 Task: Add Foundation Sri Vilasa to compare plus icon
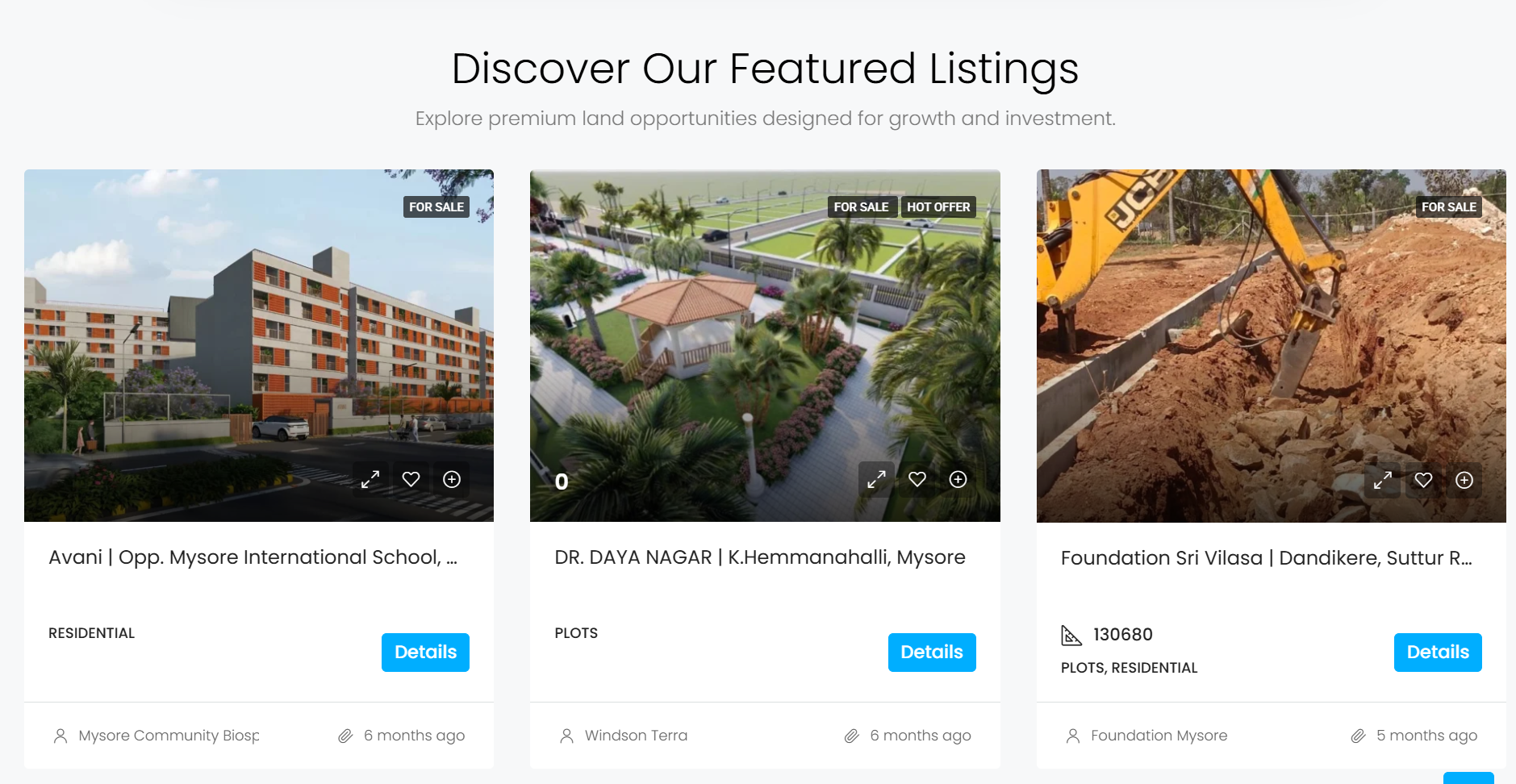(x=1464, y=481)
